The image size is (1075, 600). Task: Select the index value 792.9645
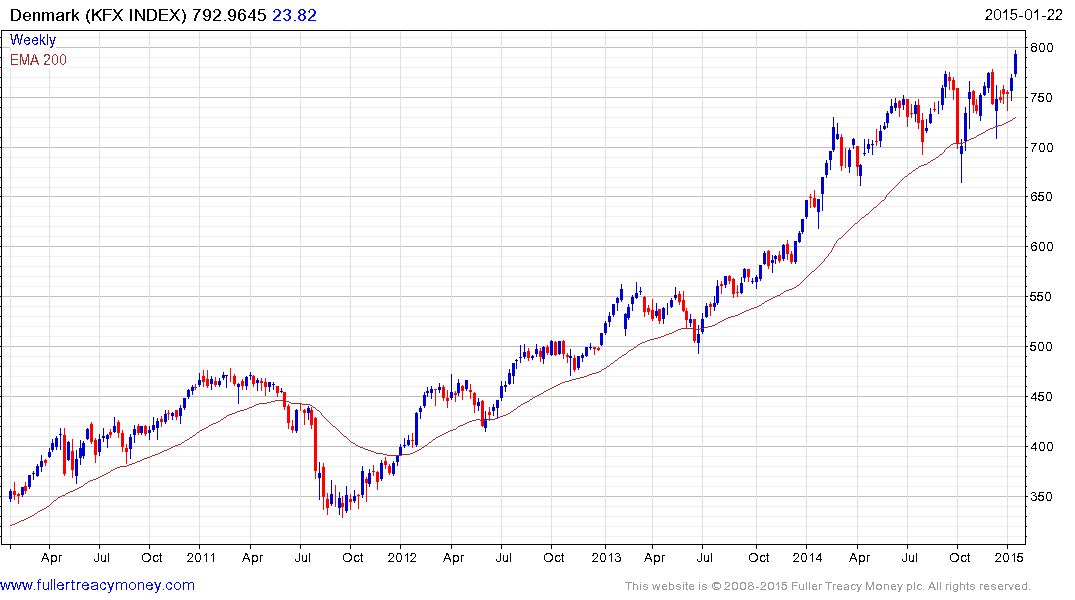229,15
